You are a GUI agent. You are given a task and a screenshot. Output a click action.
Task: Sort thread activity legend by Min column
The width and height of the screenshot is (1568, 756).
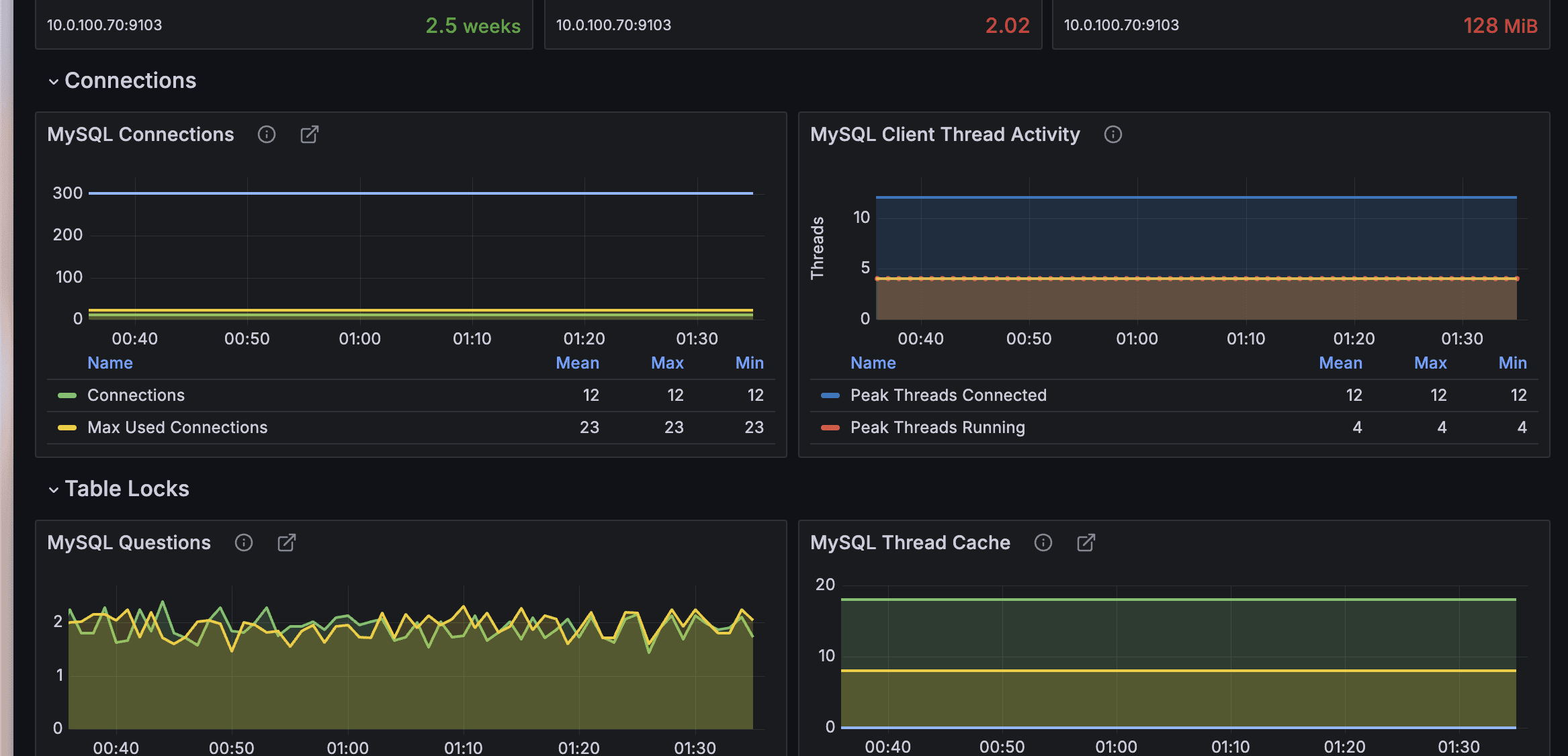point(1512,363)
